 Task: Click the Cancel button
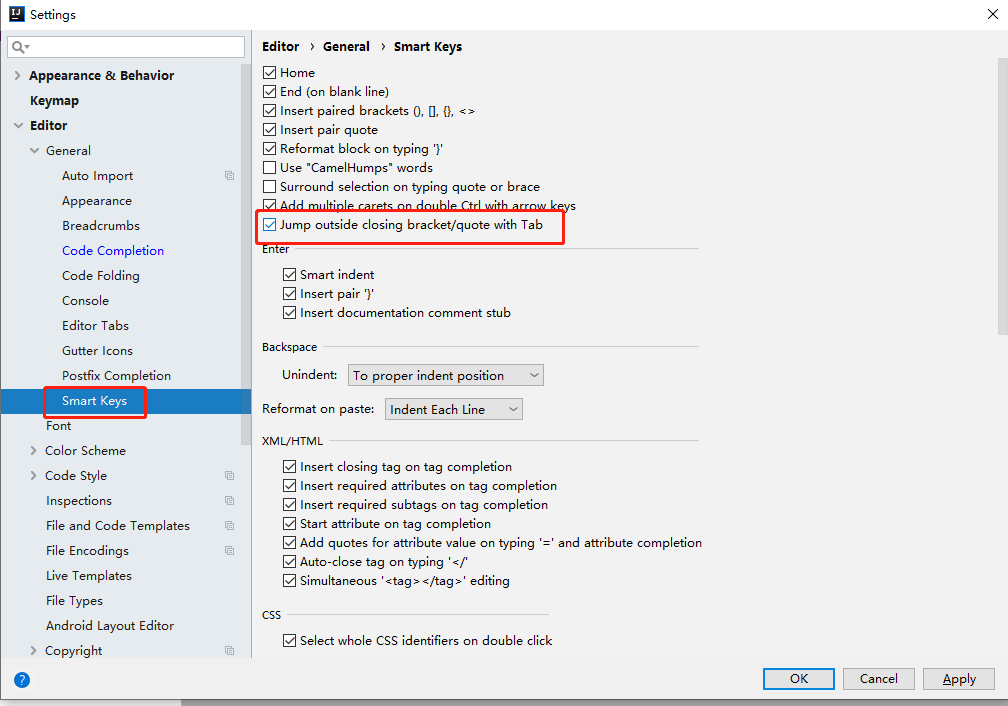(x=879, y=679)
